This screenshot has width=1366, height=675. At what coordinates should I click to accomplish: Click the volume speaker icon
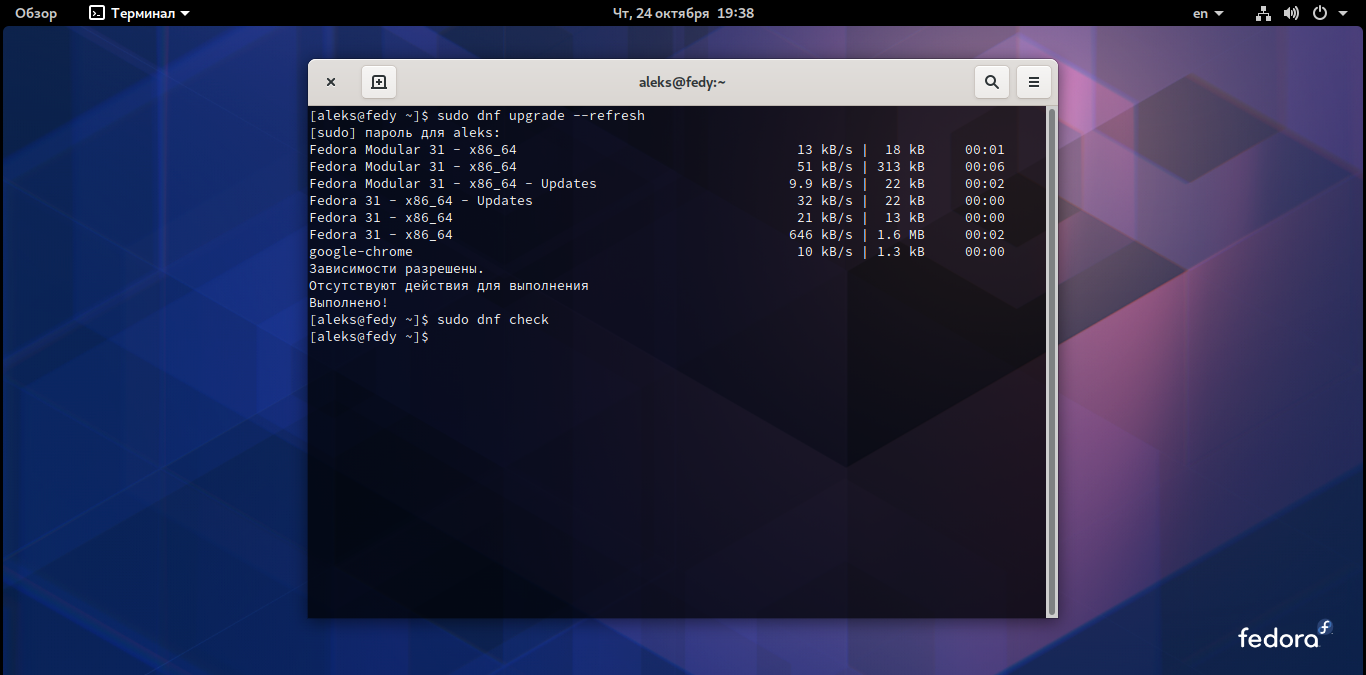coord(1289,13)
